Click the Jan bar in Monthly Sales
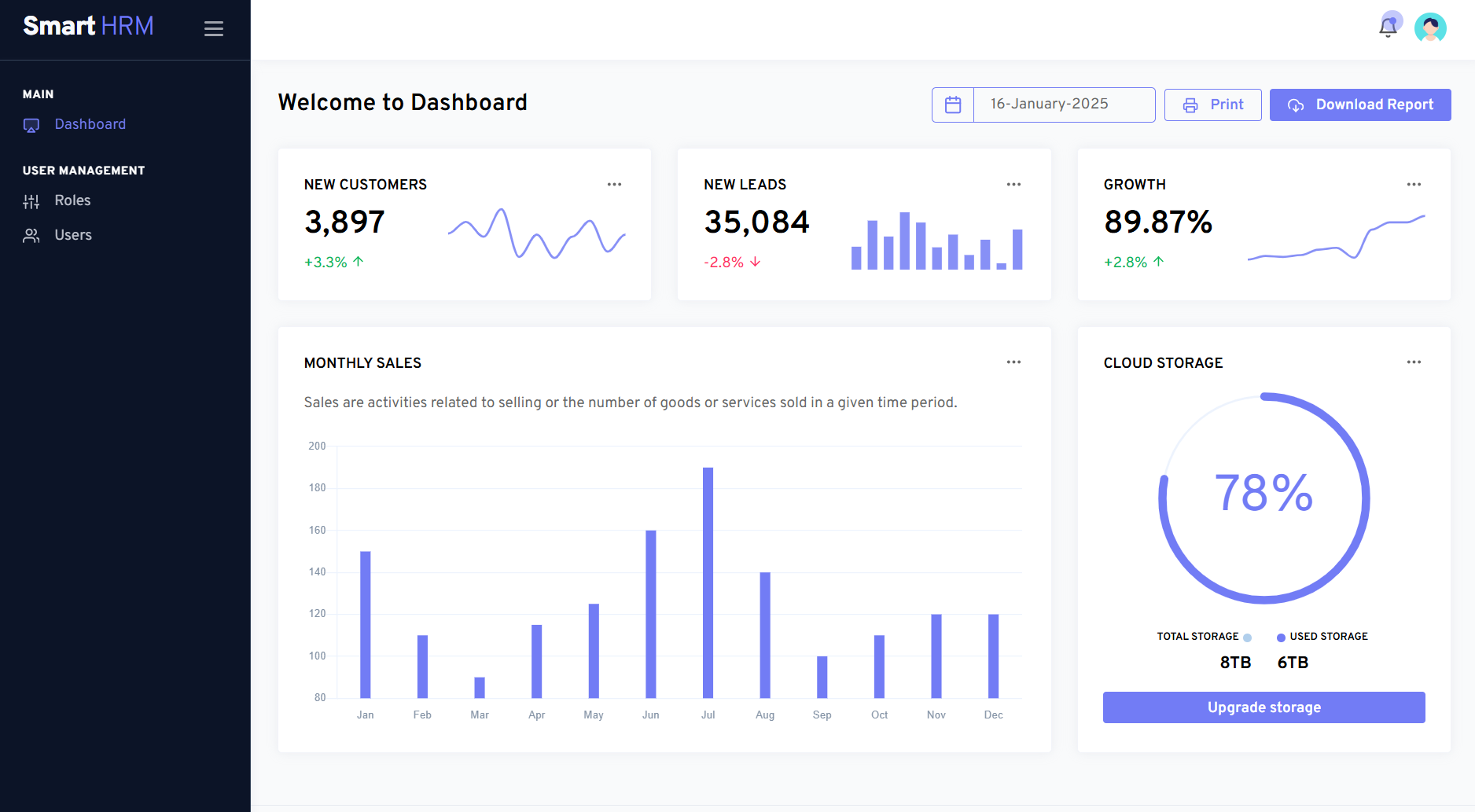The image size is (1475, 812). tap(366, 625)
